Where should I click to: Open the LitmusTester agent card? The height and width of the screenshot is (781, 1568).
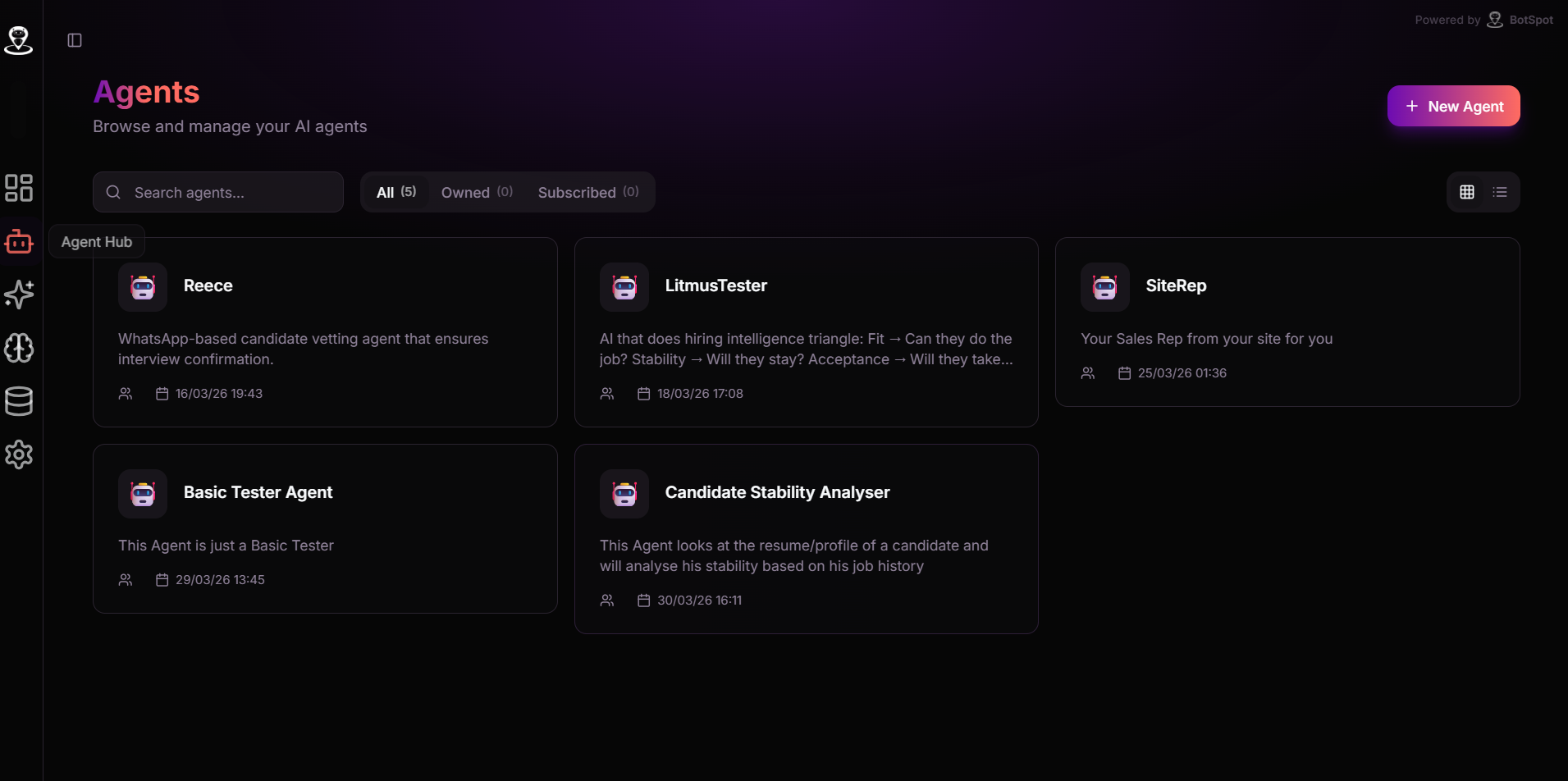(x=807, y=332)
